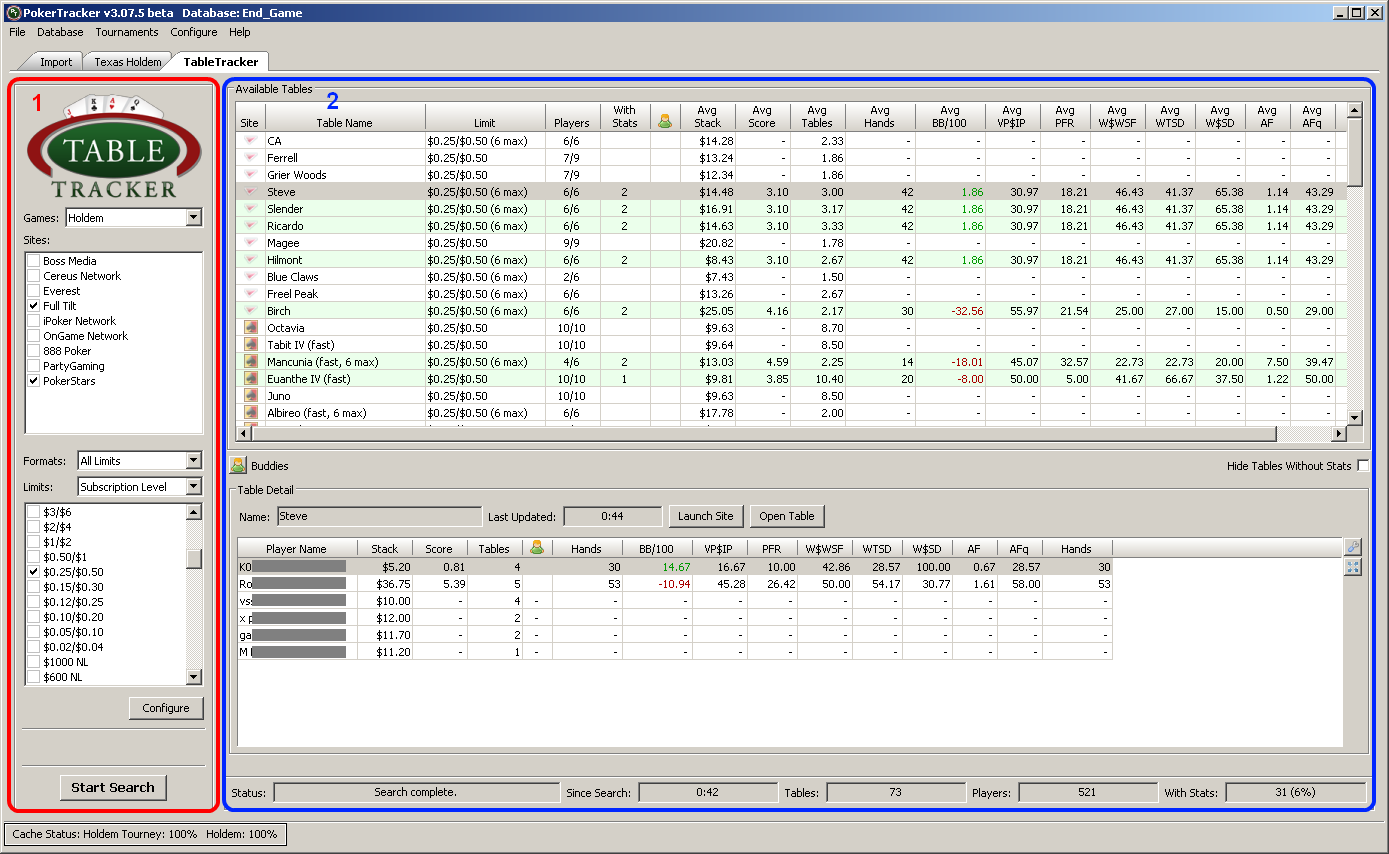
Task: Click the PokerStars icon for Mancunia table
Action: tap(251, 362)
